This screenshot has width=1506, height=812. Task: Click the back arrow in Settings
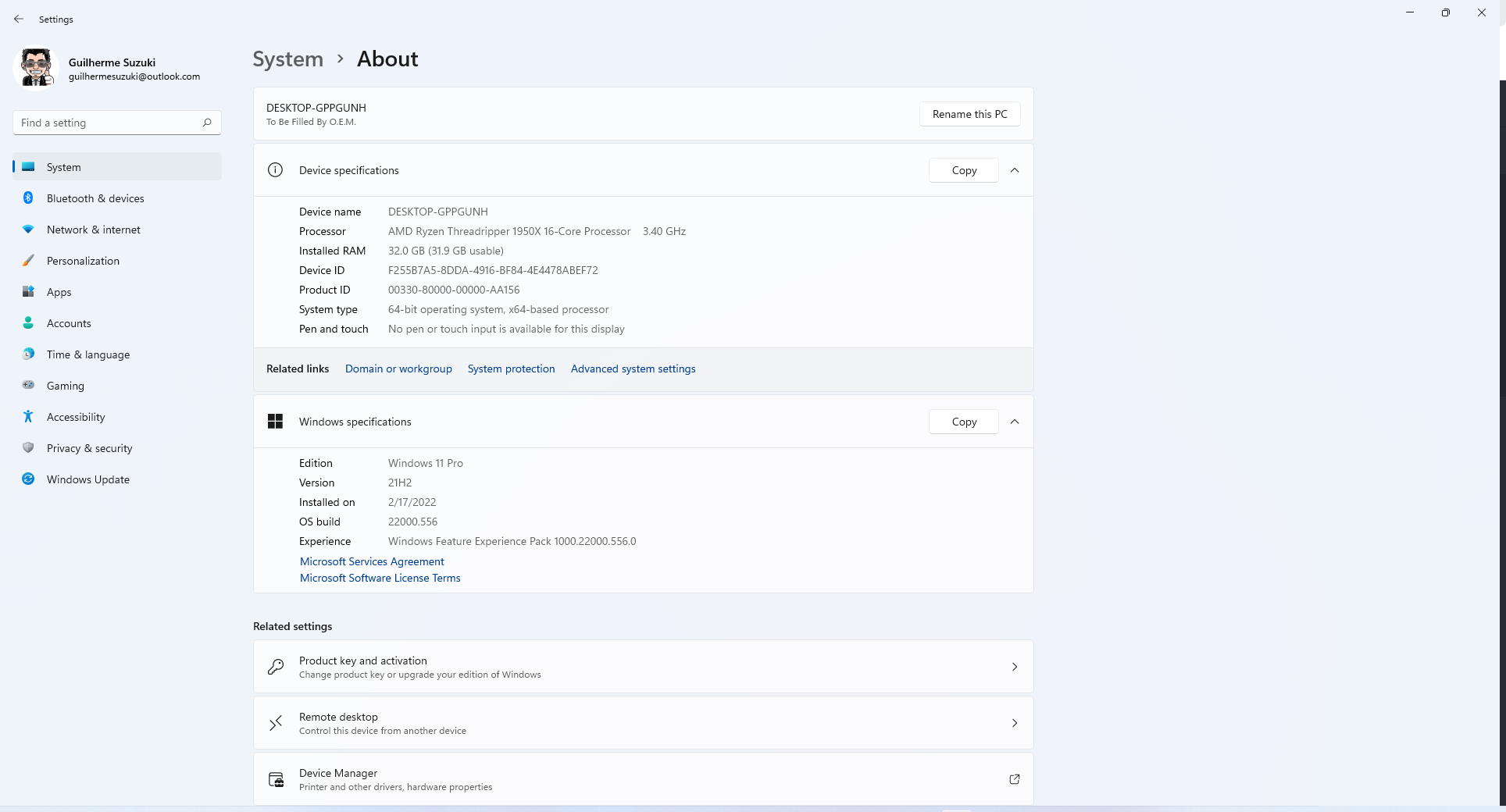coord(19,19)
